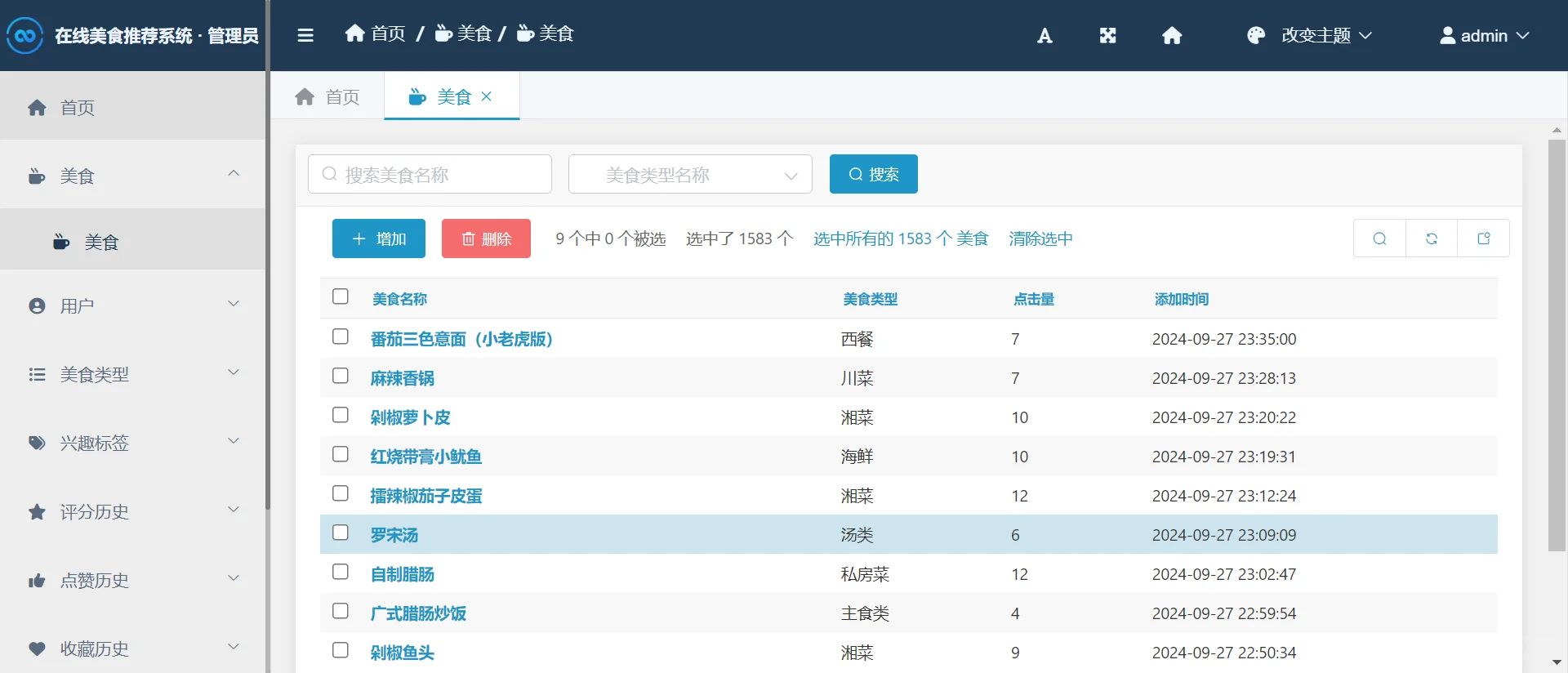Select the 美食 tab
This screenshot has height=673, width=1568.
click(x=452, y=96)
